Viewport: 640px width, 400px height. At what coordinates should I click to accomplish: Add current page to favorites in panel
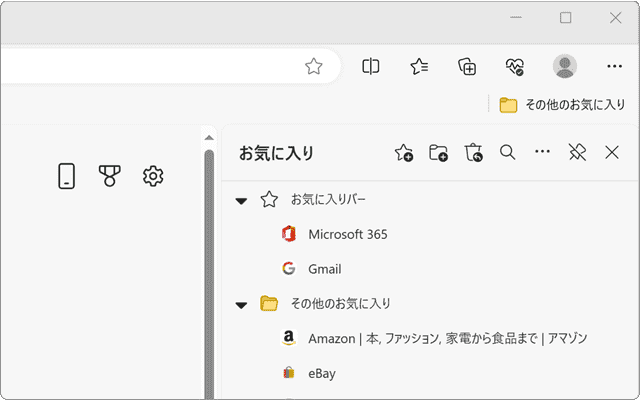pos(404,153)
